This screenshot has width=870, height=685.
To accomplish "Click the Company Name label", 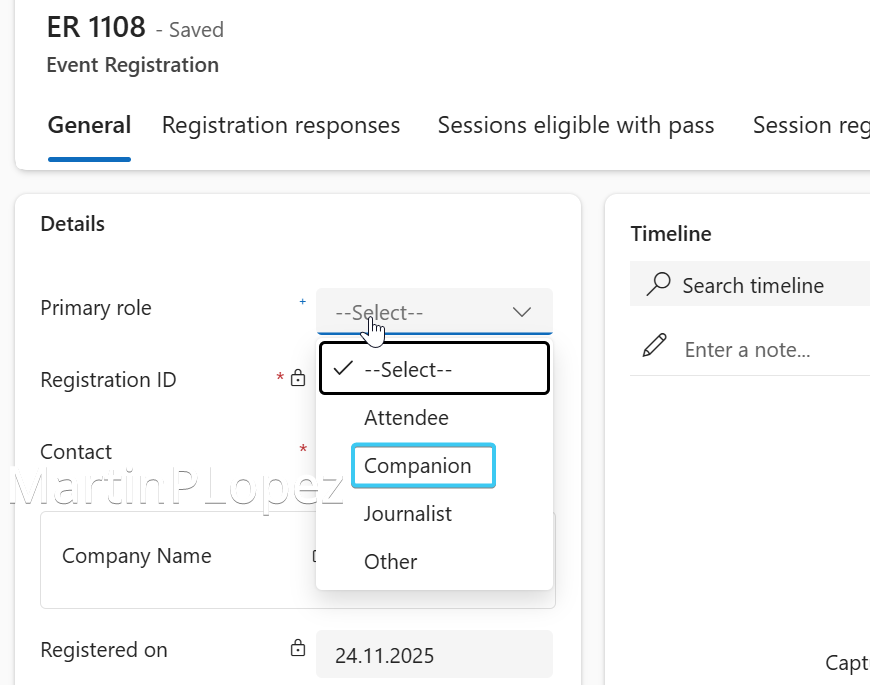I will point(137,556).
